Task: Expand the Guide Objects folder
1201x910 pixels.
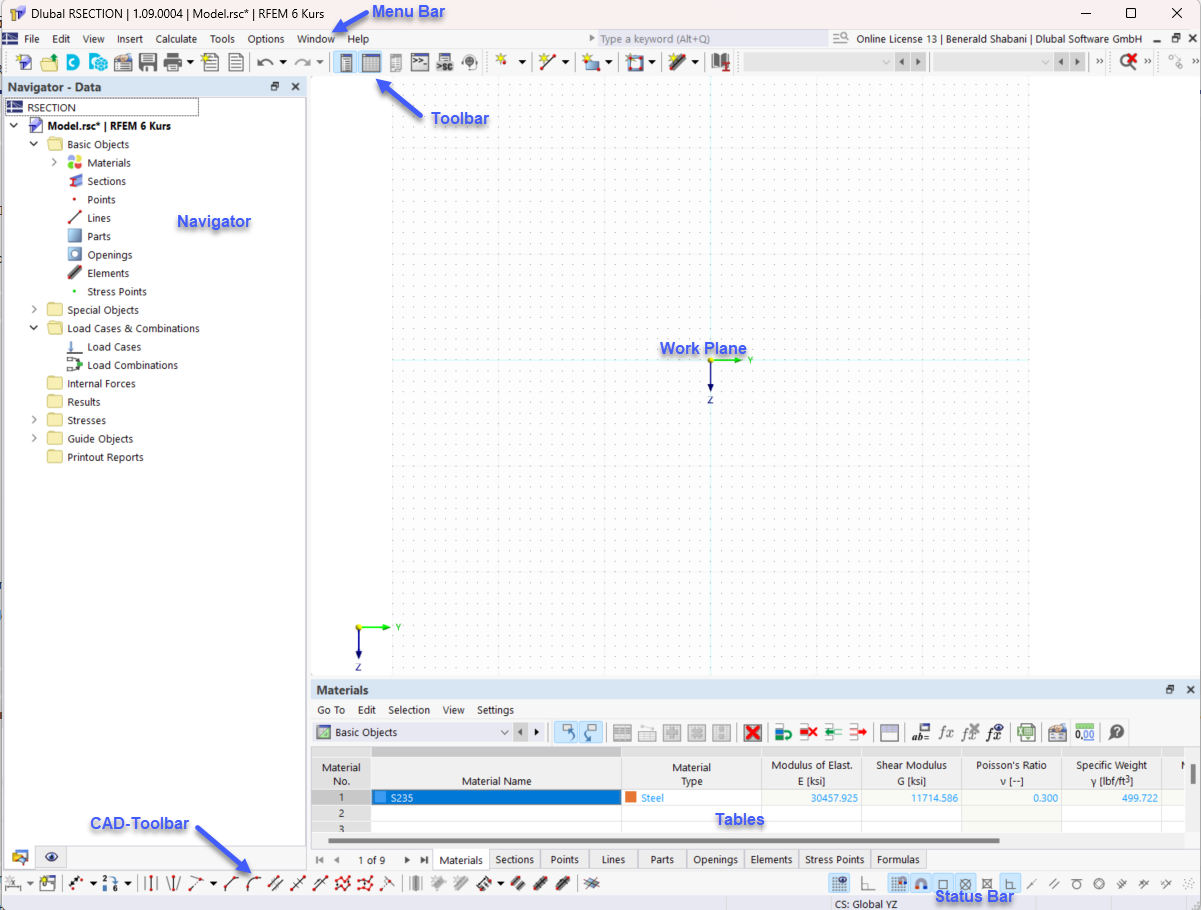Action: [34, 438]
